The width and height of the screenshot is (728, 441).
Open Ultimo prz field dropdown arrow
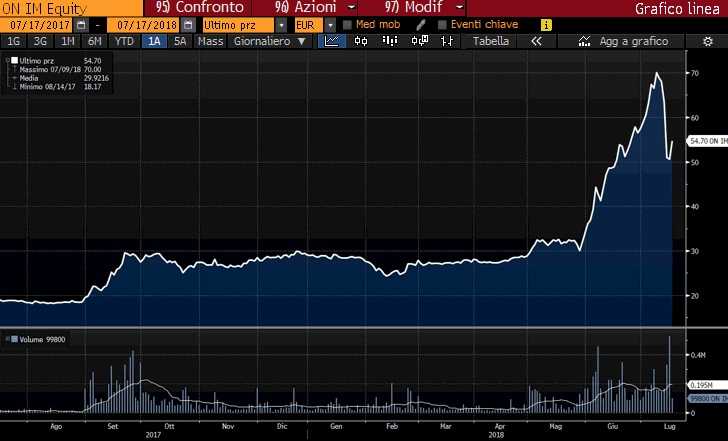tap(281, 25)
